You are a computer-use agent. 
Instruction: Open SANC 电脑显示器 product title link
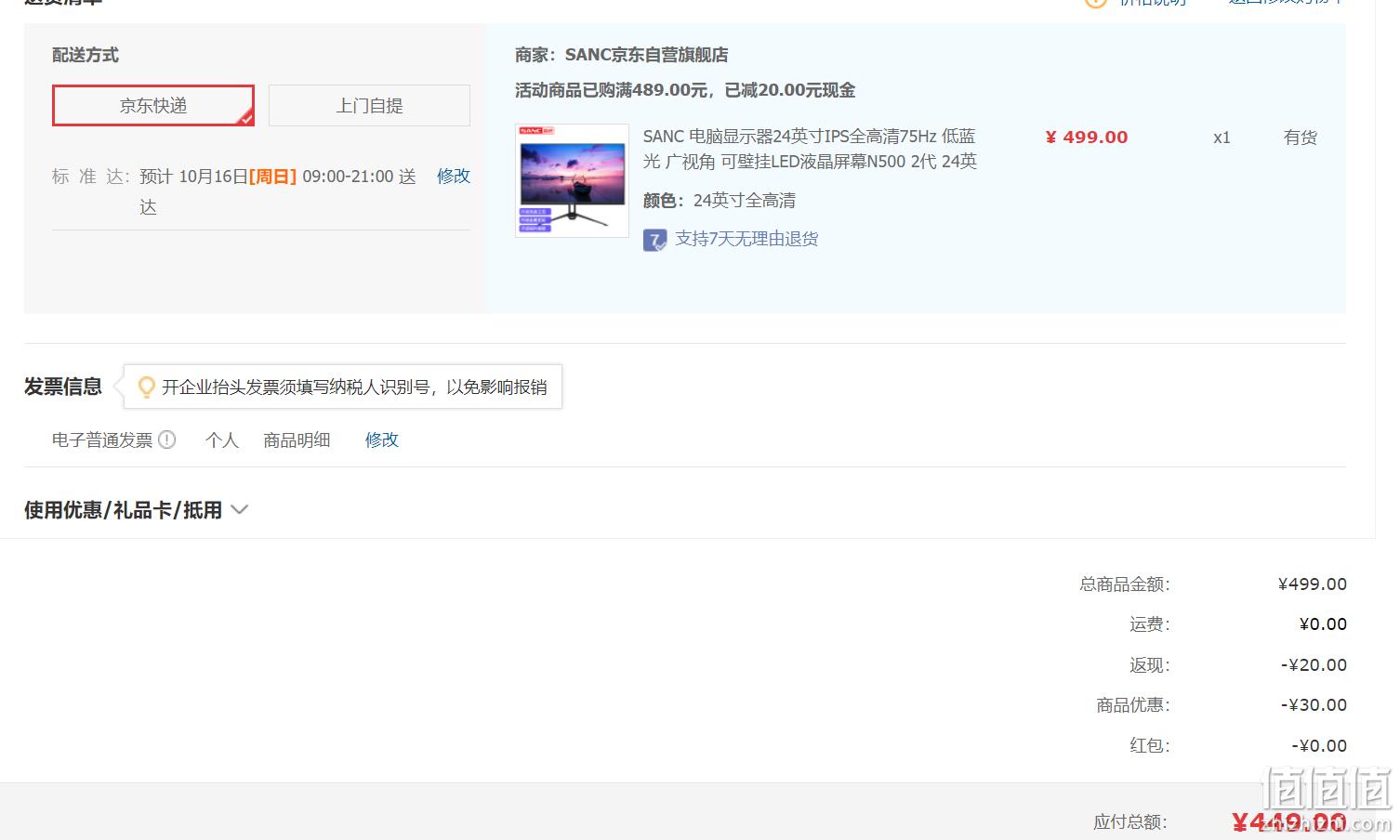[x=810, y=149]
